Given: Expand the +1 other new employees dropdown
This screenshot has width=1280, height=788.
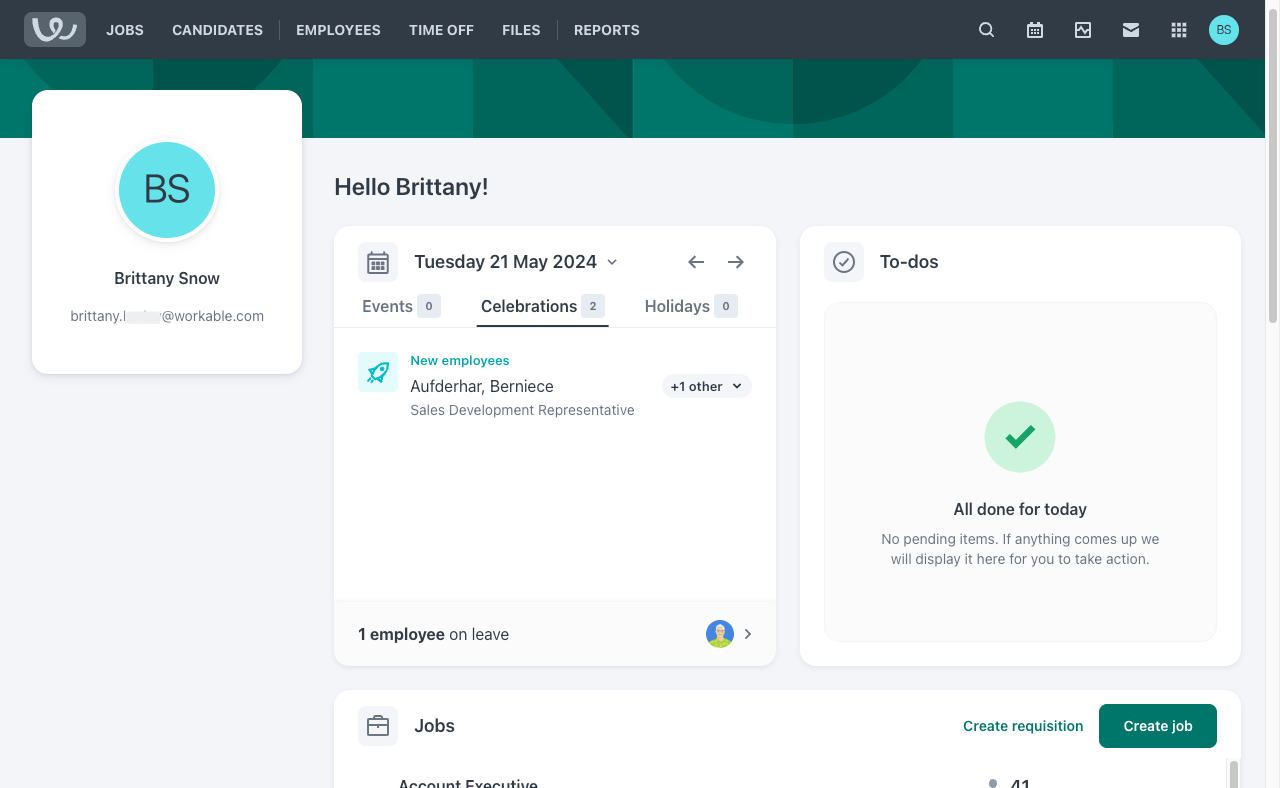Looking at the screenshot, I should [706, 386].
